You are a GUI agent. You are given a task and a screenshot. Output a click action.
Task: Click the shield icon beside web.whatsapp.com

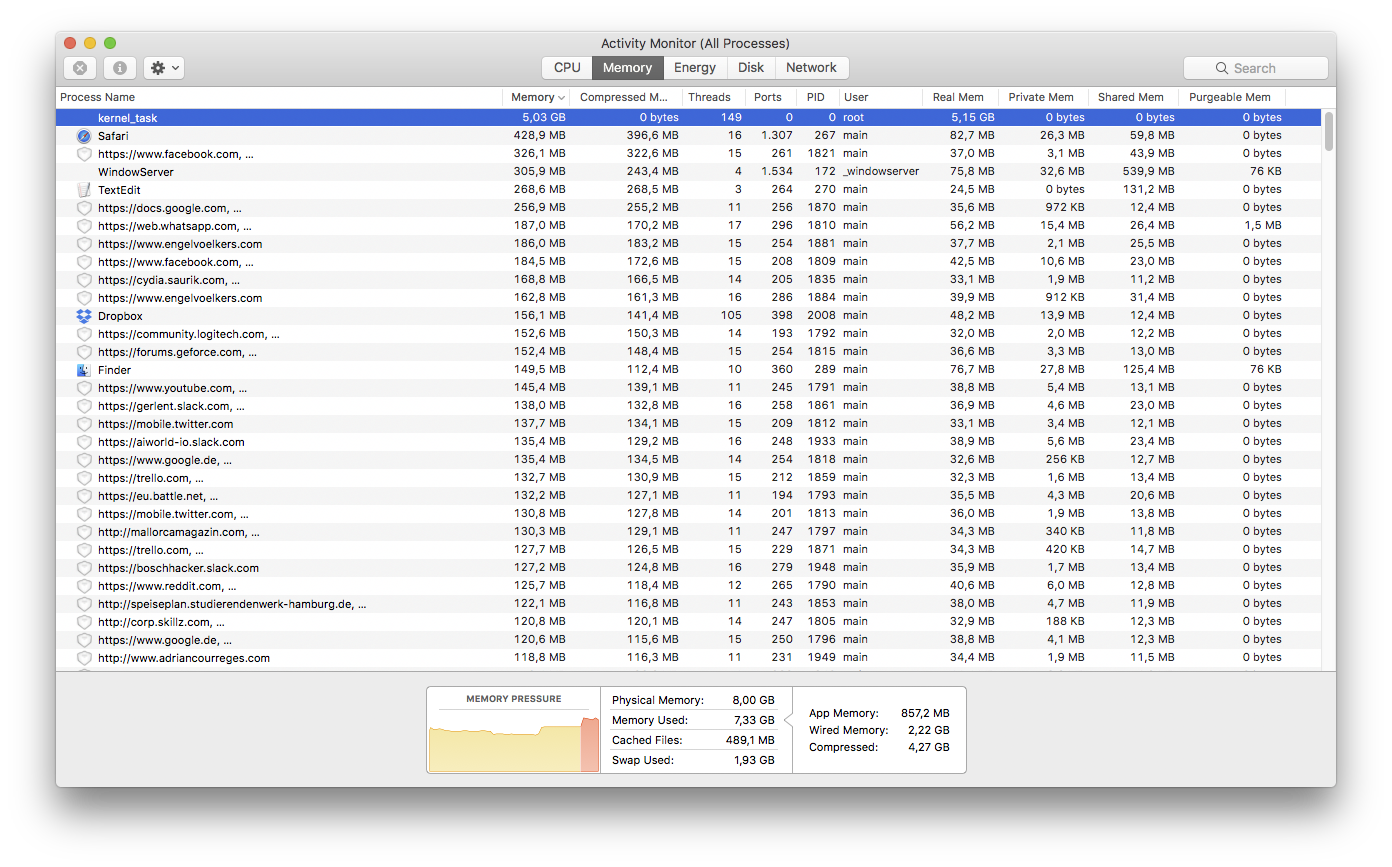[x=84, y=226]
